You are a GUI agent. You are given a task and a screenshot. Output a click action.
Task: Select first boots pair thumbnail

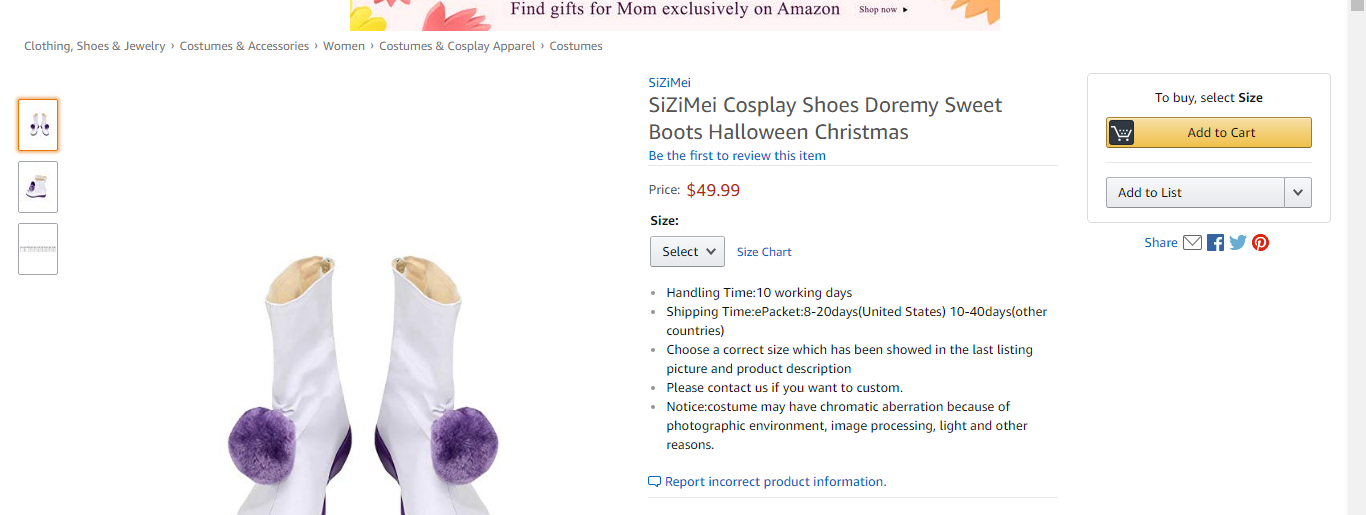pos(38,125)
